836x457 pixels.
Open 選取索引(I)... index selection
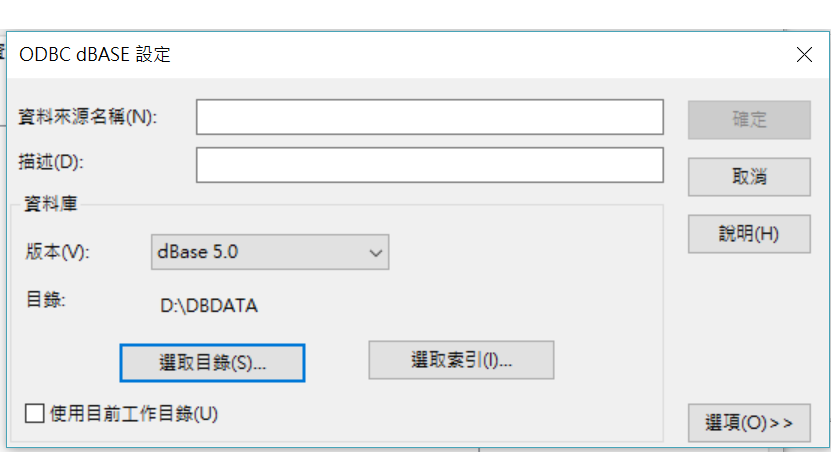click(461, 360)
